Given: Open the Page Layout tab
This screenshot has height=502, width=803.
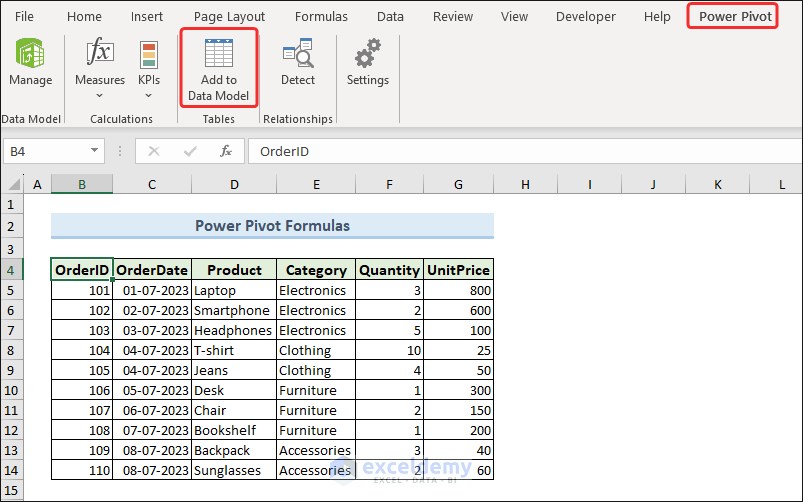Looking at the screenshot, I should [229, 17].
